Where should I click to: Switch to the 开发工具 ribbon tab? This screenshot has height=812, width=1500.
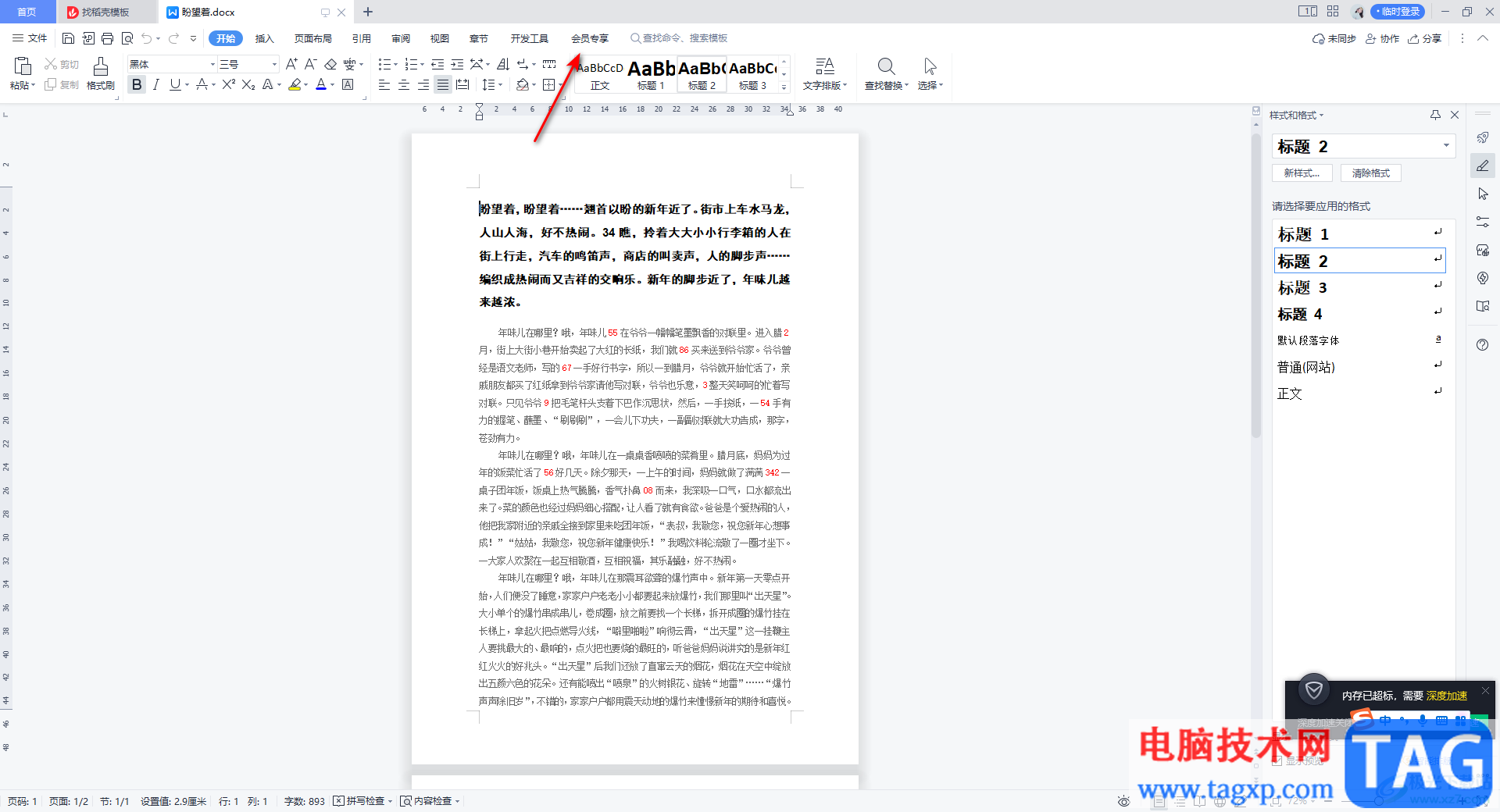tap(530, 38)
